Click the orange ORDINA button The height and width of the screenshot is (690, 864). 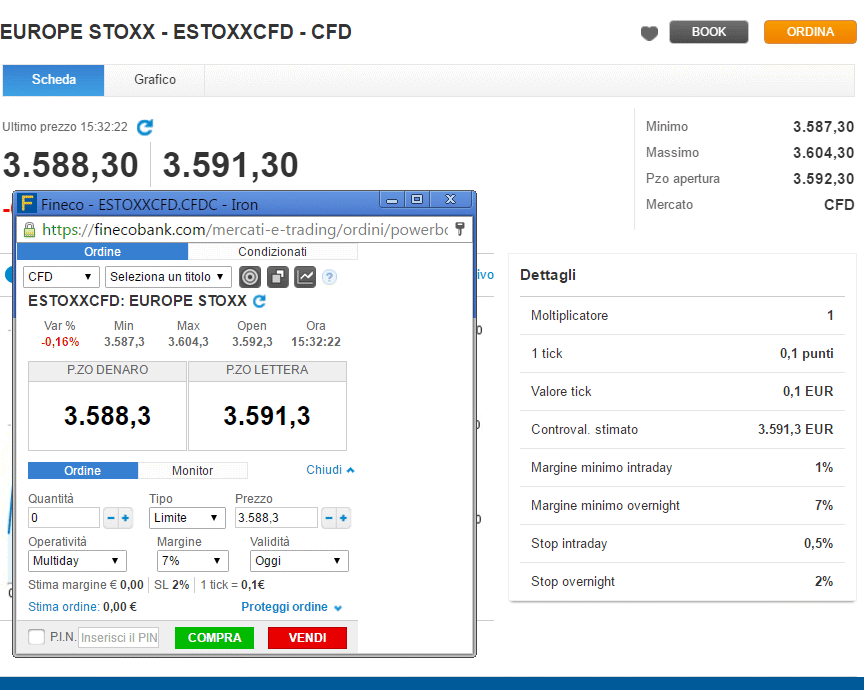pyautogui.click(x=810, y=32)
